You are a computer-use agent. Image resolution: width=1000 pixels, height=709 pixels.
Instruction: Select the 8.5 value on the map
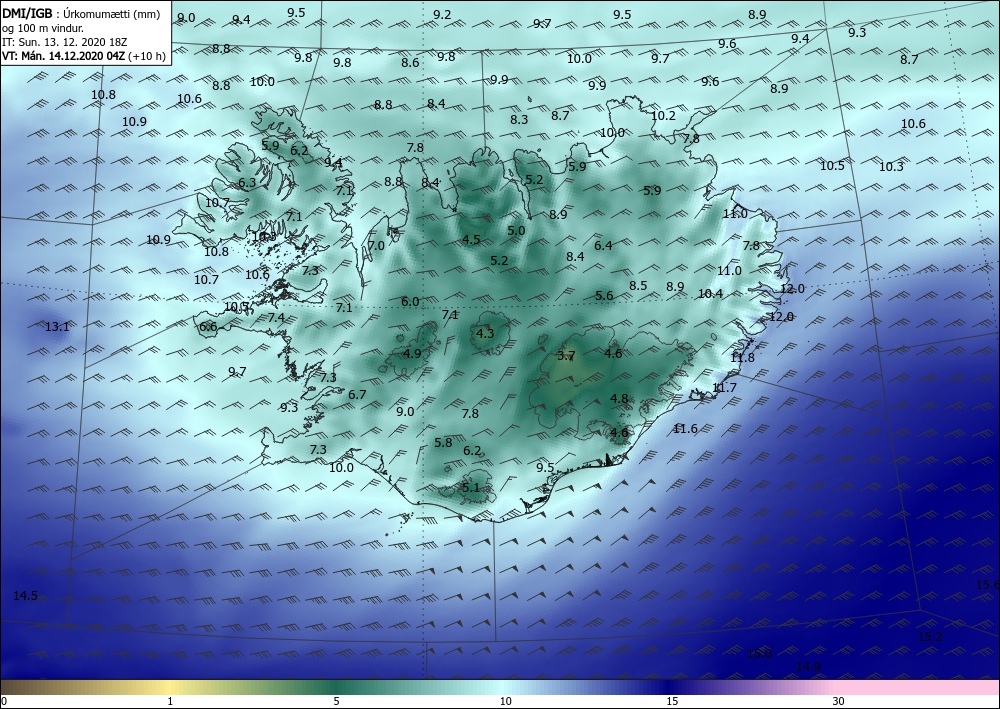(x=638, y=286)
